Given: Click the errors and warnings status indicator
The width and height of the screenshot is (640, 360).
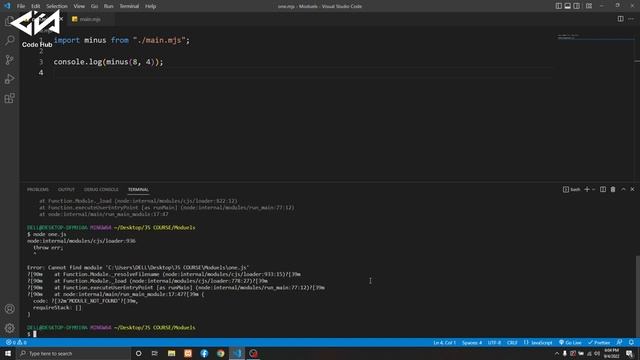Looking at the screenshot, I should pyautogui.click(x=16, y=342).
